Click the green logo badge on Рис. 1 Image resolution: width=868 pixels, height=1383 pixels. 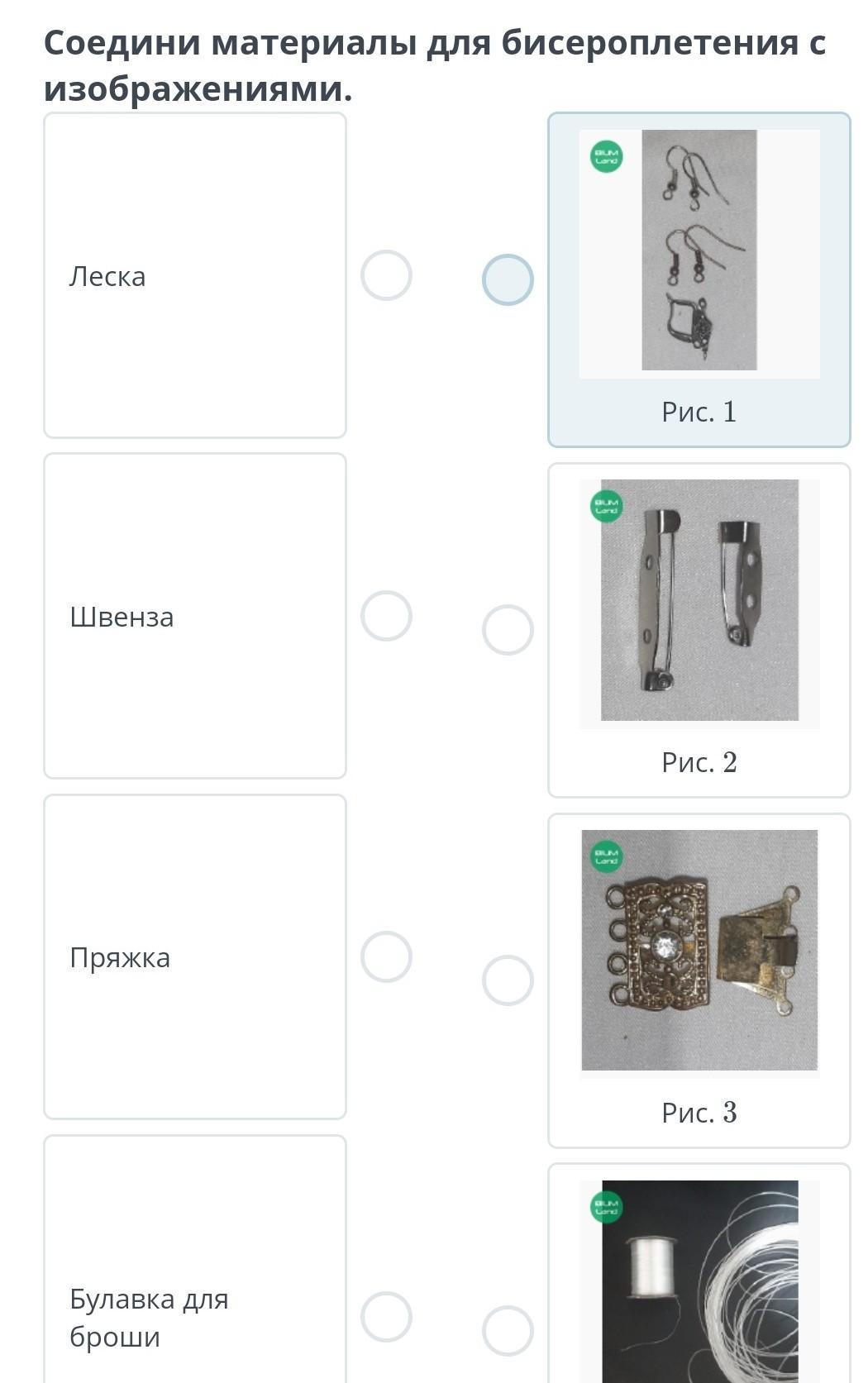click(607, 156)
